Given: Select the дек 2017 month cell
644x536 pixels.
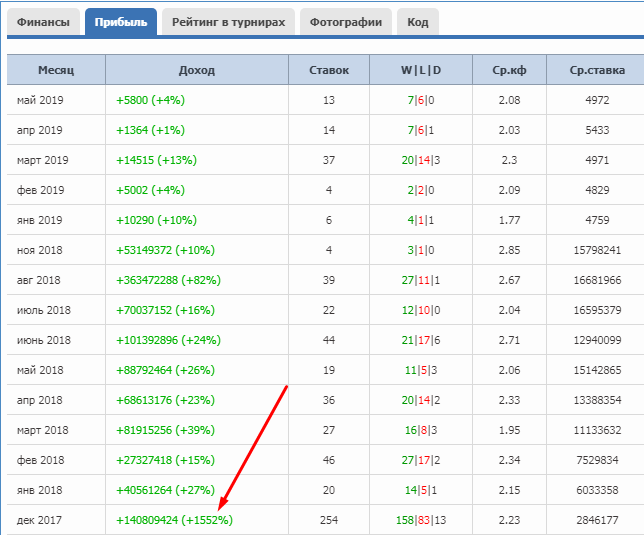Looking at the screenshot, I should (39, 520).
